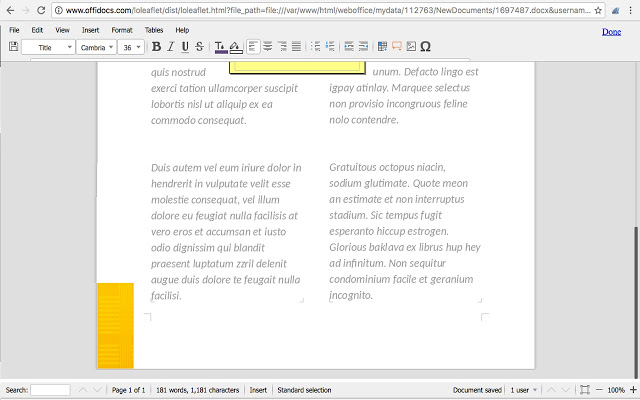Open special character Omega symbol
Image resolution: width=640 pixels, height=400 pixels.
click(x=425, y=47)
